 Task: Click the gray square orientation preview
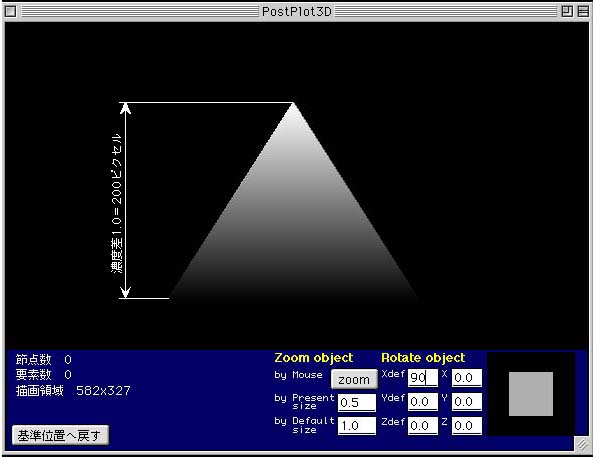[x=531, y=394]
